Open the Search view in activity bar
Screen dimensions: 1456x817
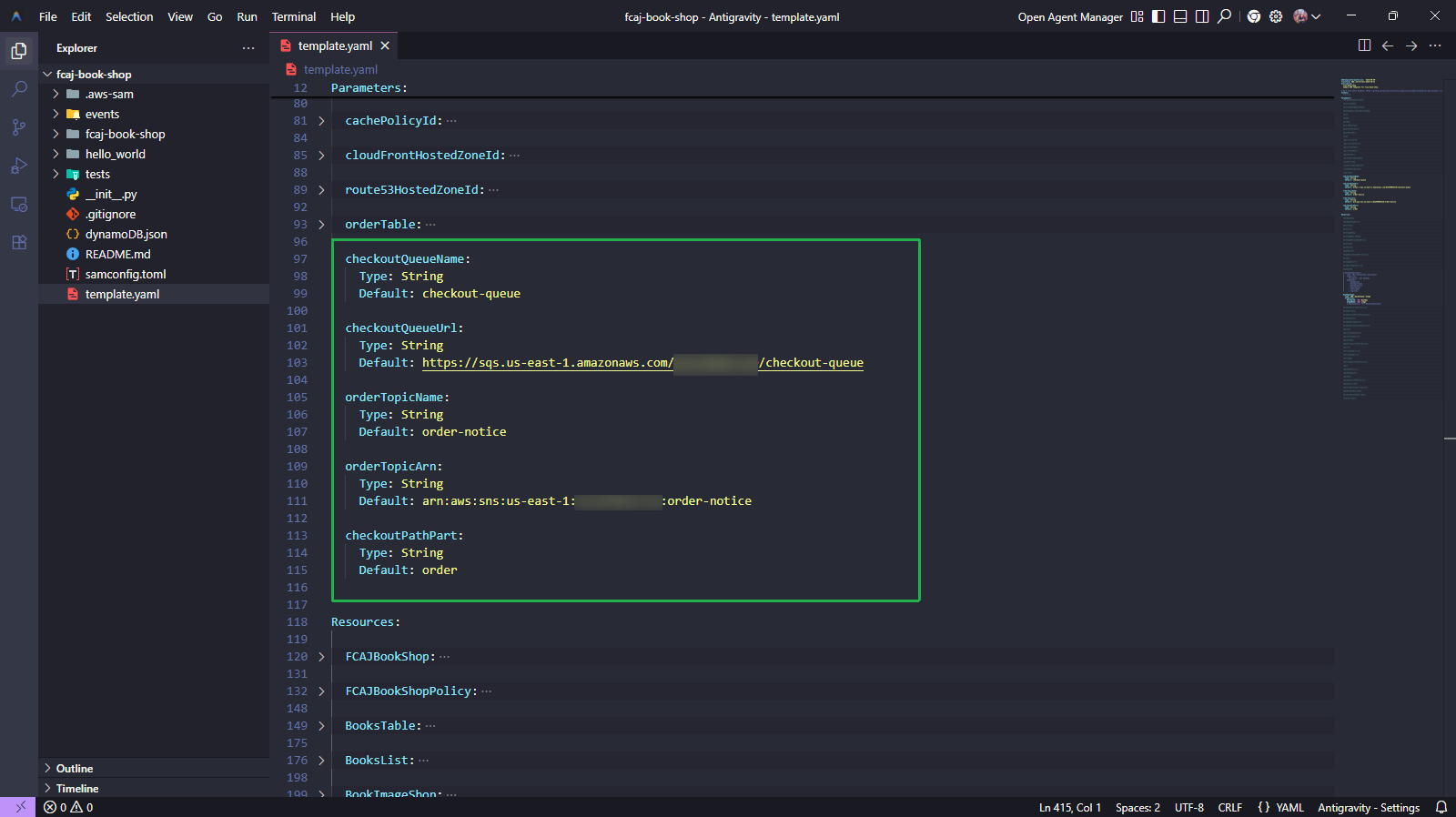19,89
